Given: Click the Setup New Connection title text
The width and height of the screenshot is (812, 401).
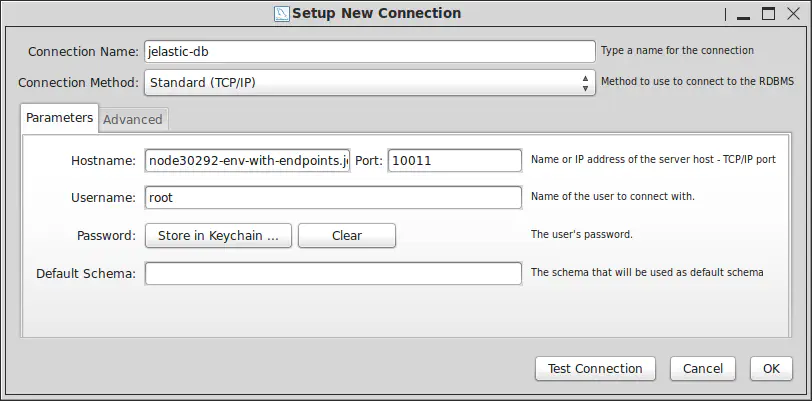Looking at the screenshot, I should click(x=376, y=13).
